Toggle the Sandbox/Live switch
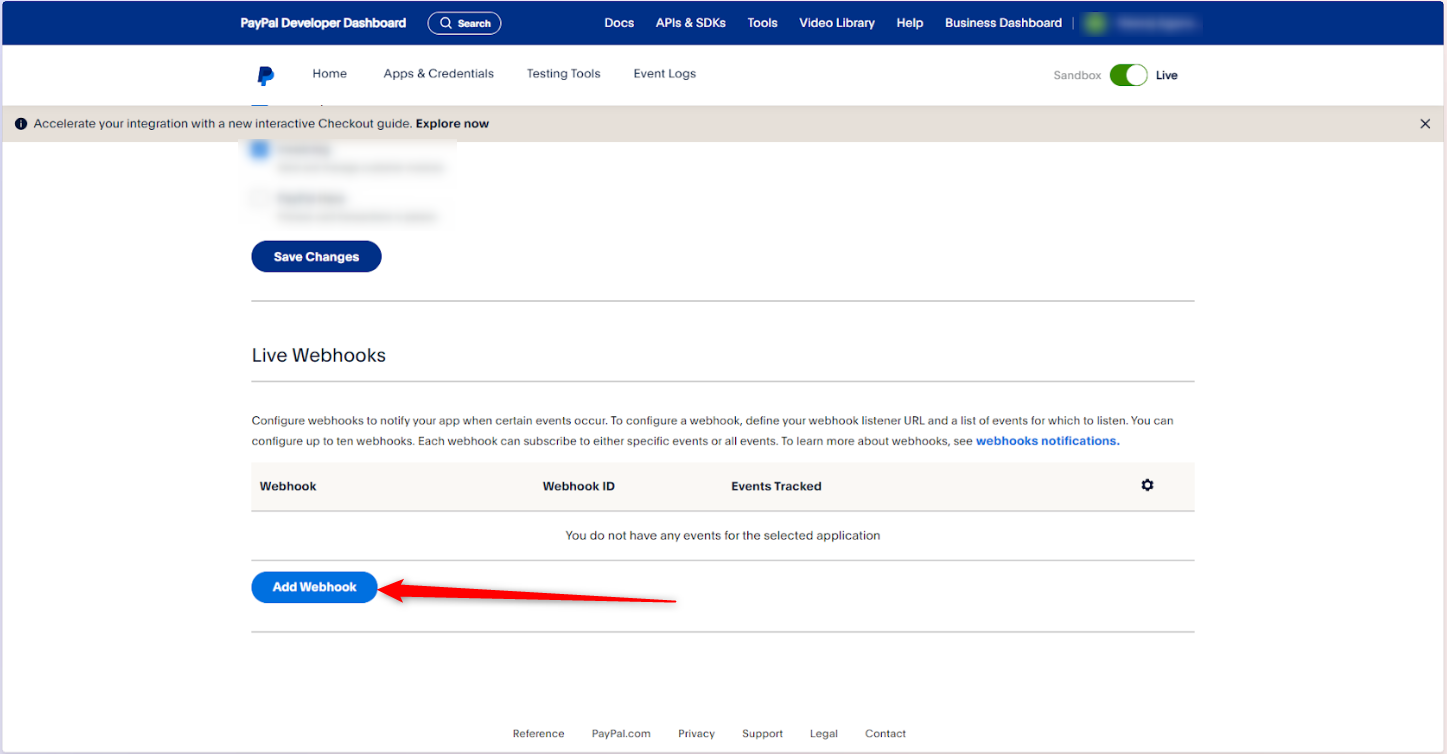Screen dimensions: 1447x754 1128,75
